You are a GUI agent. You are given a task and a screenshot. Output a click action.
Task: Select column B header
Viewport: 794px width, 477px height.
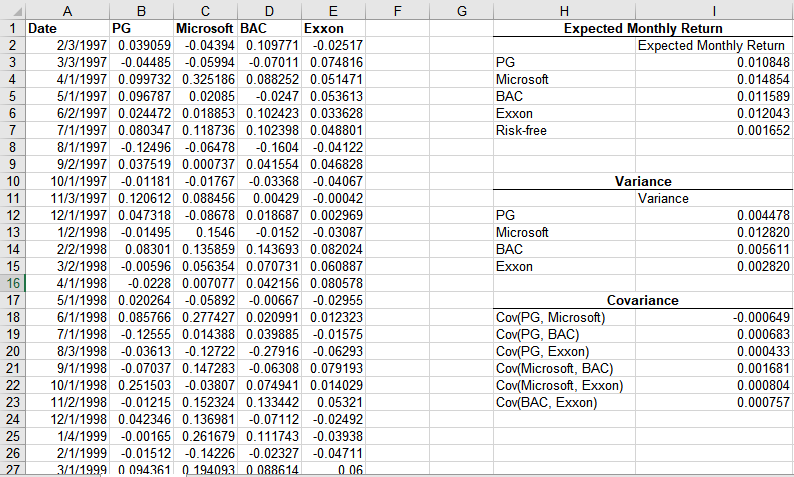[141, 11]
